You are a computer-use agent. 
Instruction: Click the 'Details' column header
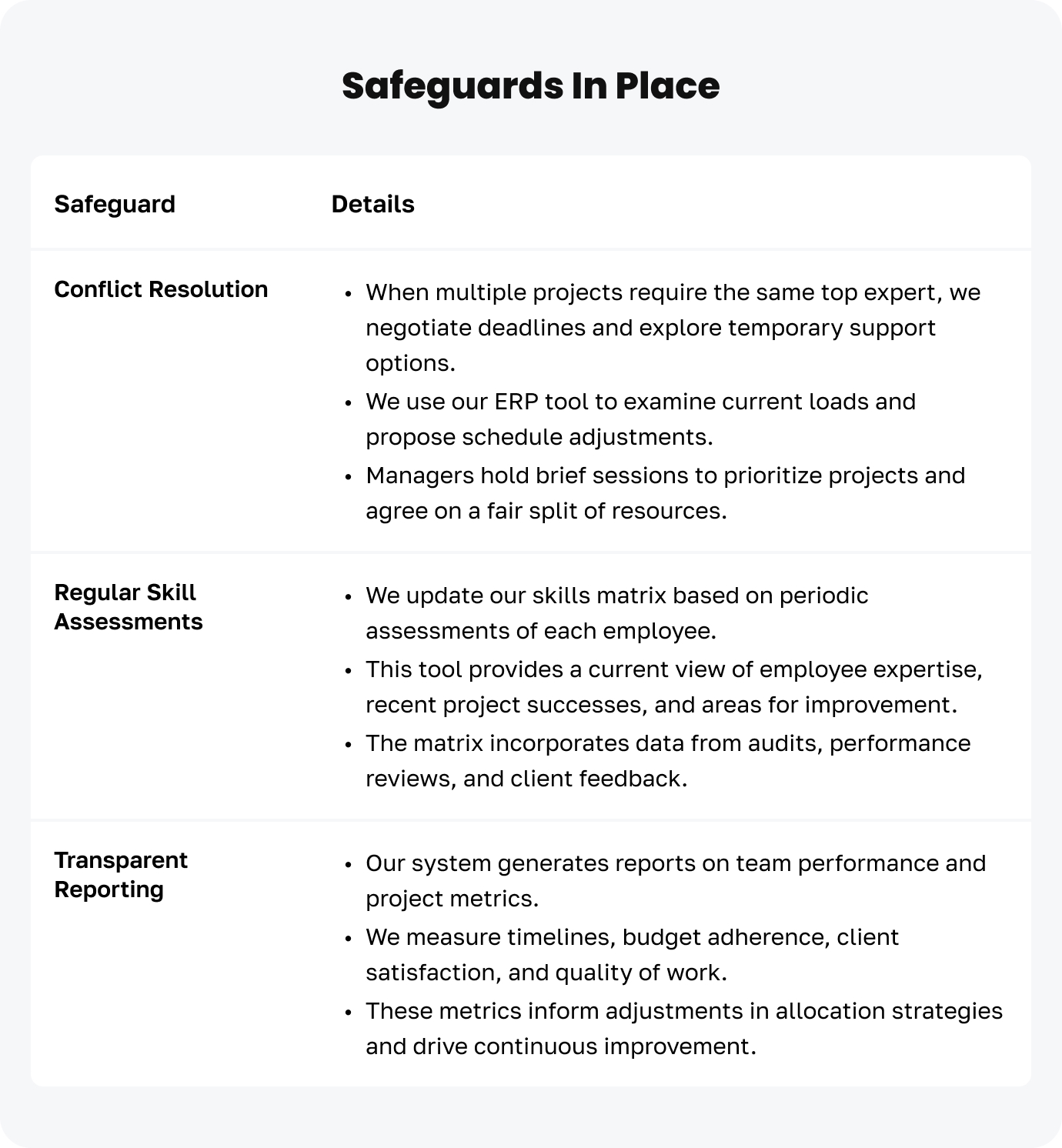pos(372,204)
